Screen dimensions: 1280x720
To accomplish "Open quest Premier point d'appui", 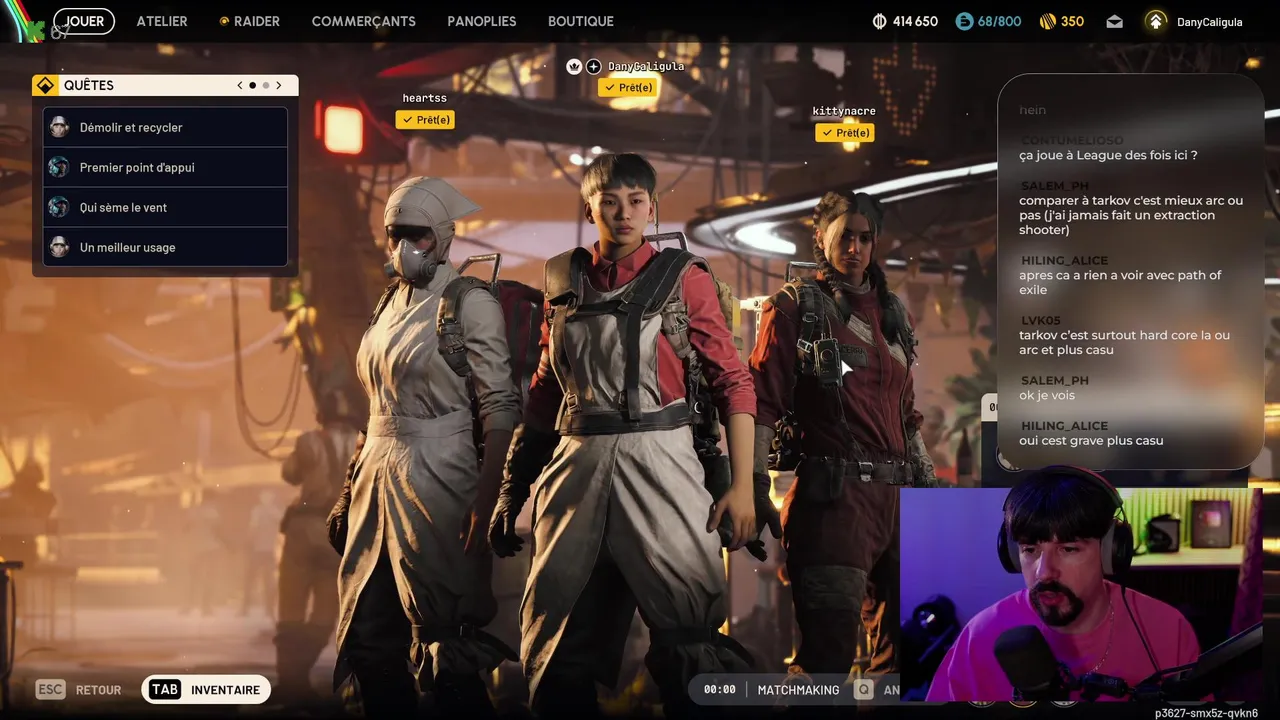I will click(165, 167).
